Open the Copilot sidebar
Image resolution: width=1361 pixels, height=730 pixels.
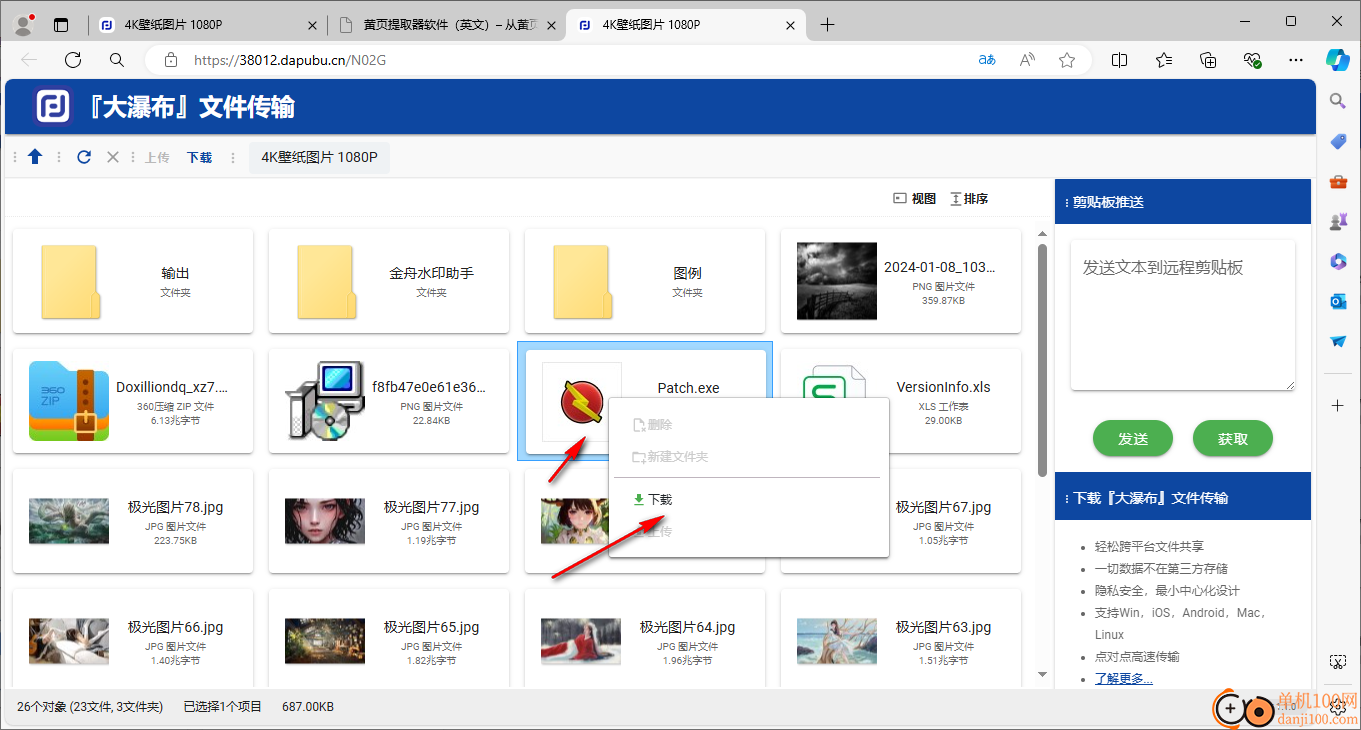1338,59
